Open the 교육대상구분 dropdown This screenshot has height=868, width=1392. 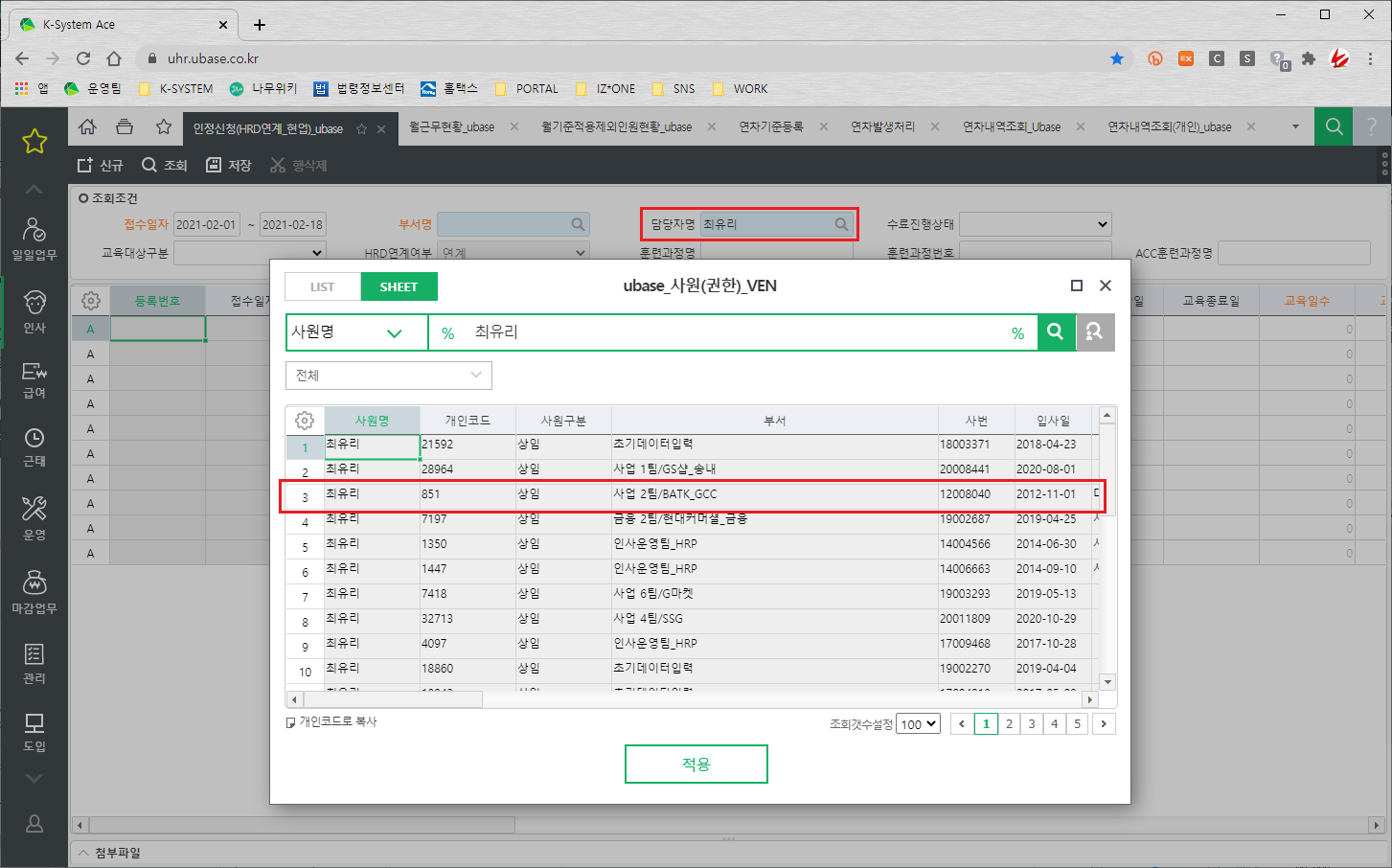[250, 253]
